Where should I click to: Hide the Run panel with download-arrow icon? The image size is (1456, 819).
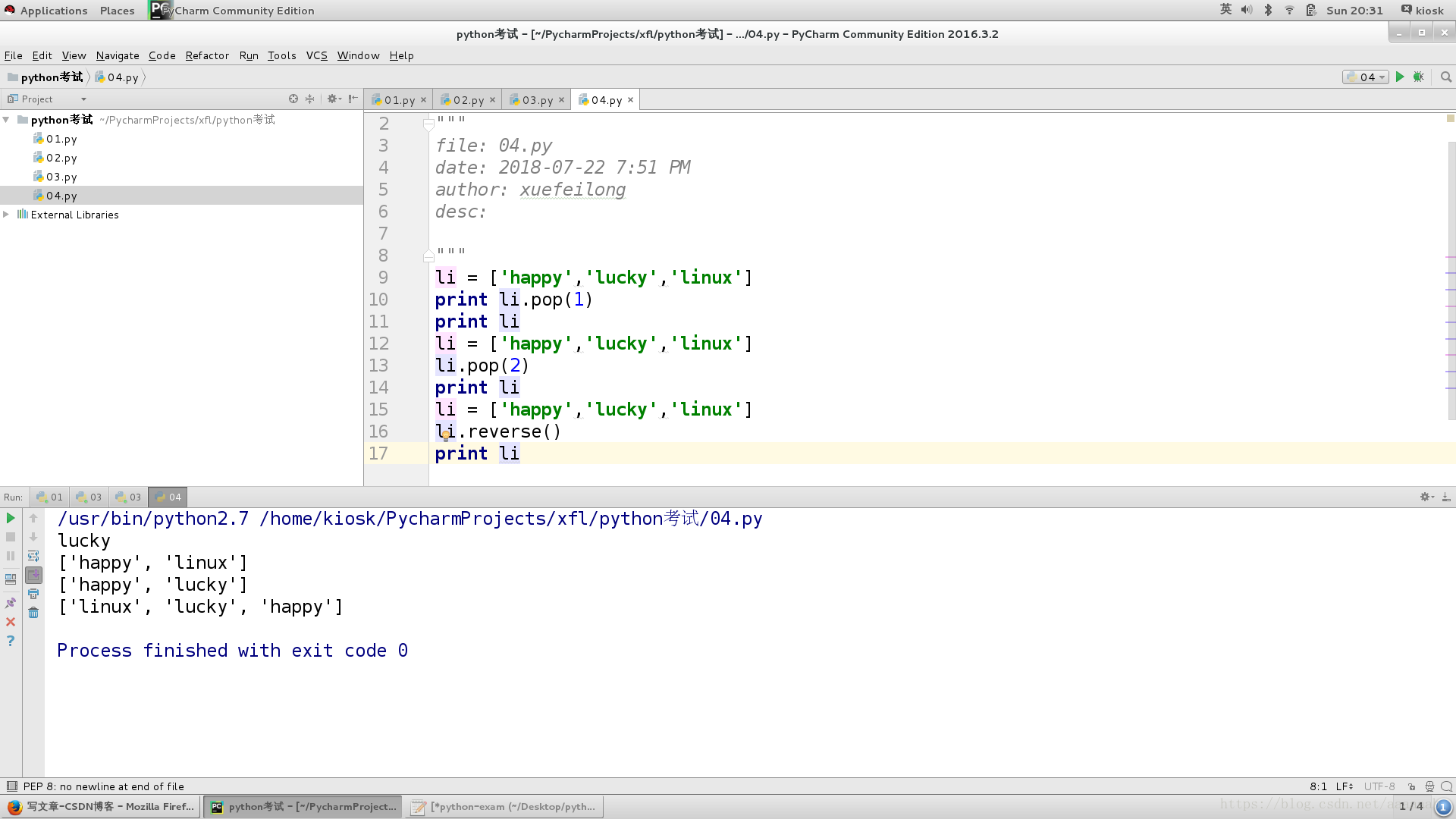[x=1446, y=497]
